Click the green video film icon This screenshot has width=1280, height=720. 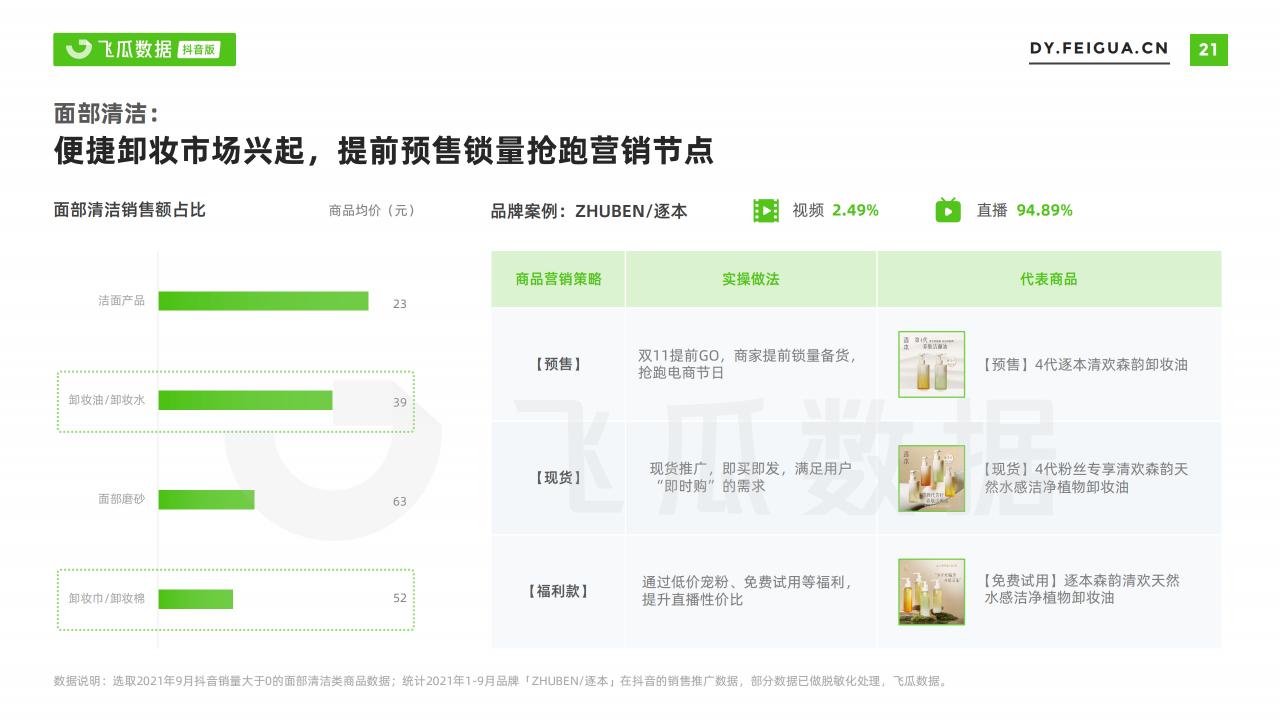point(766,210)
